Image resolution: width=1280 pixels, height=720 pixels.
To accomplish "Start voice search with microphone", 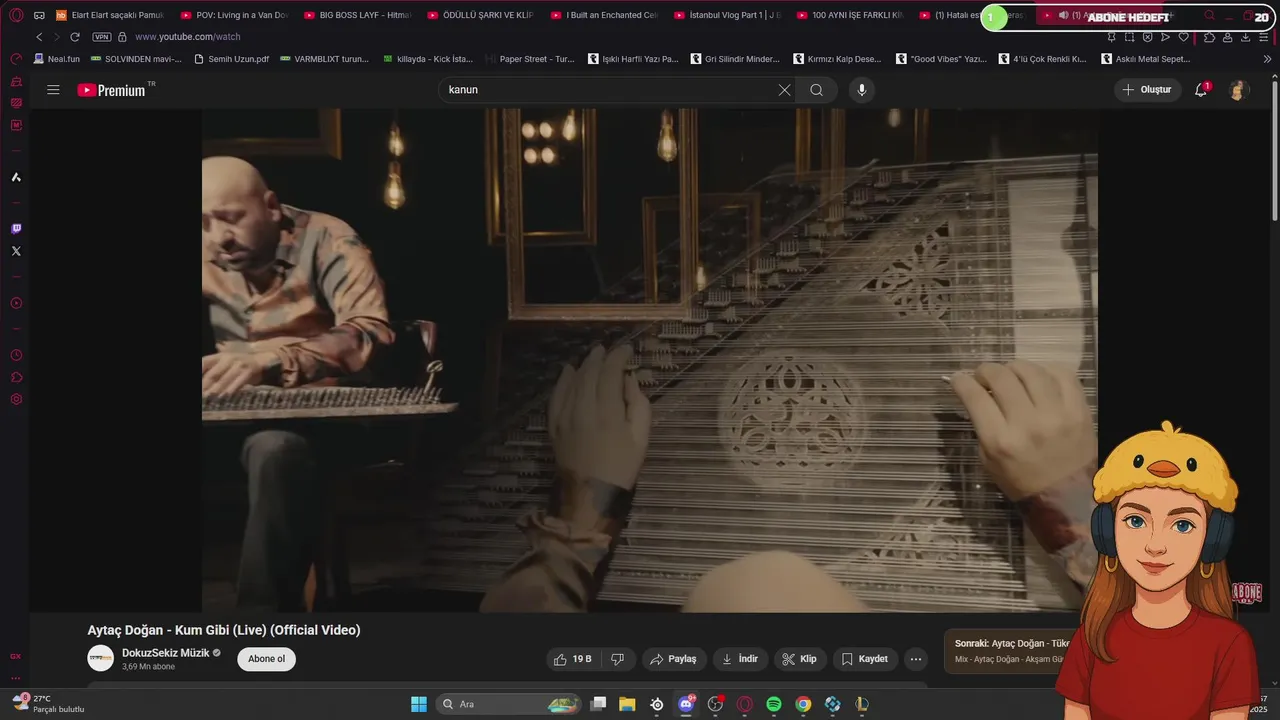I will pos(862,90).
